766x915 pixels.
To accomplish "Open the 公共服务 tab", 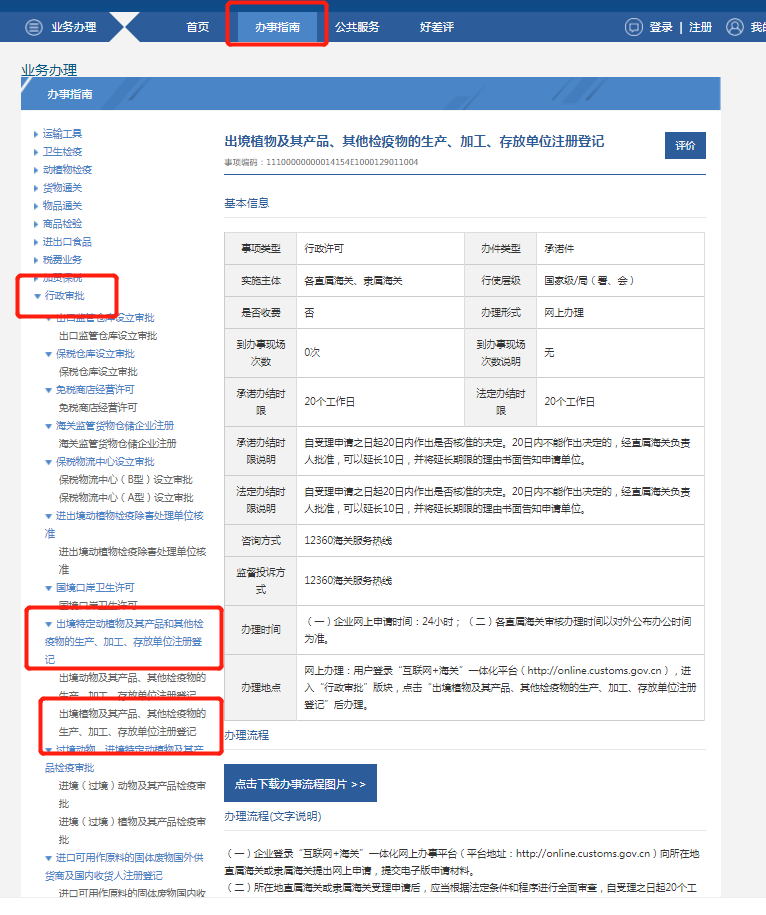I will pyautogui.click(x=357, y=27).
